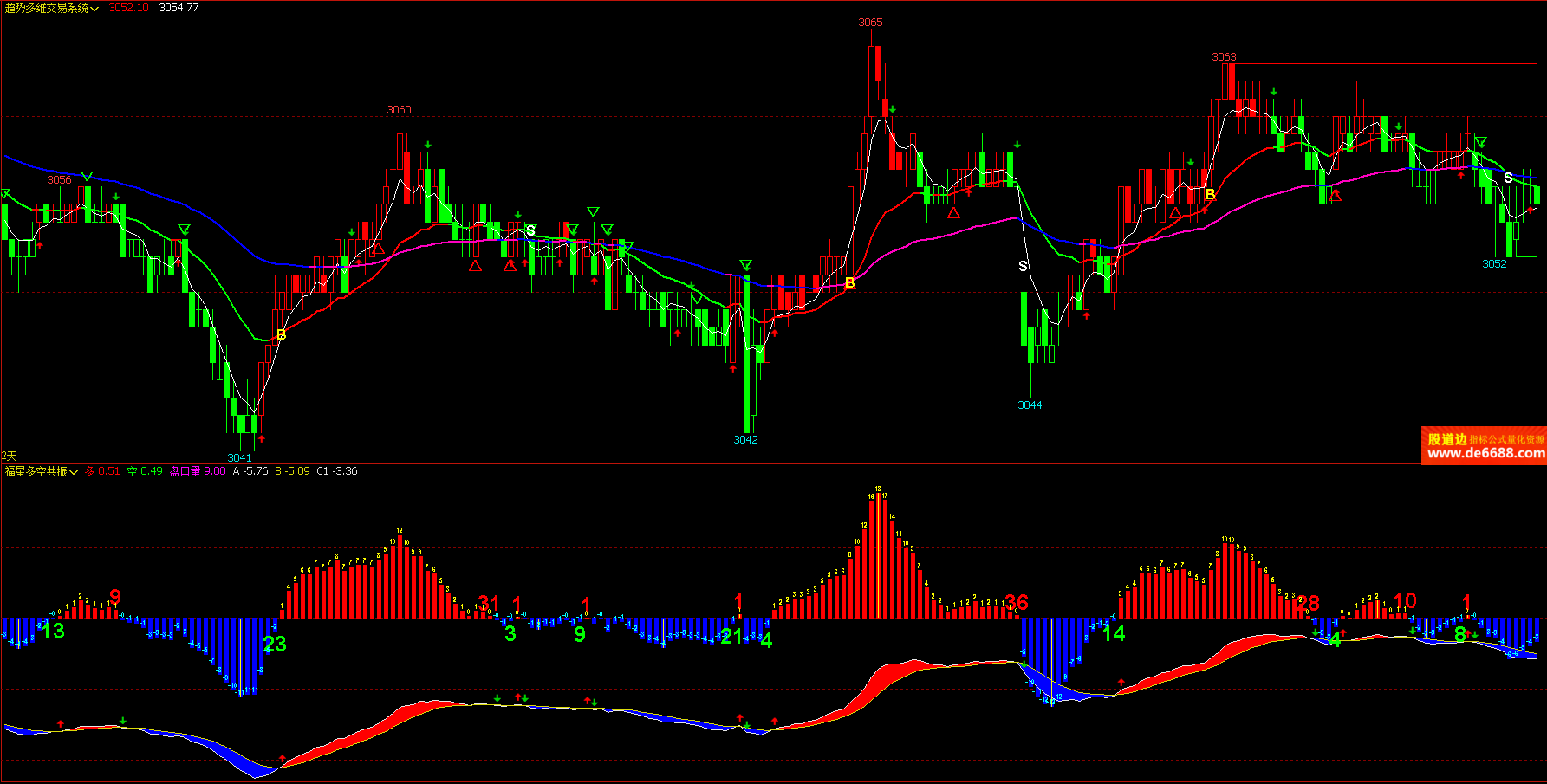Click the 多 0.51 indicator reading
Screen dimensions: 1547x784
pyautogui.click(x=102, y=471)
